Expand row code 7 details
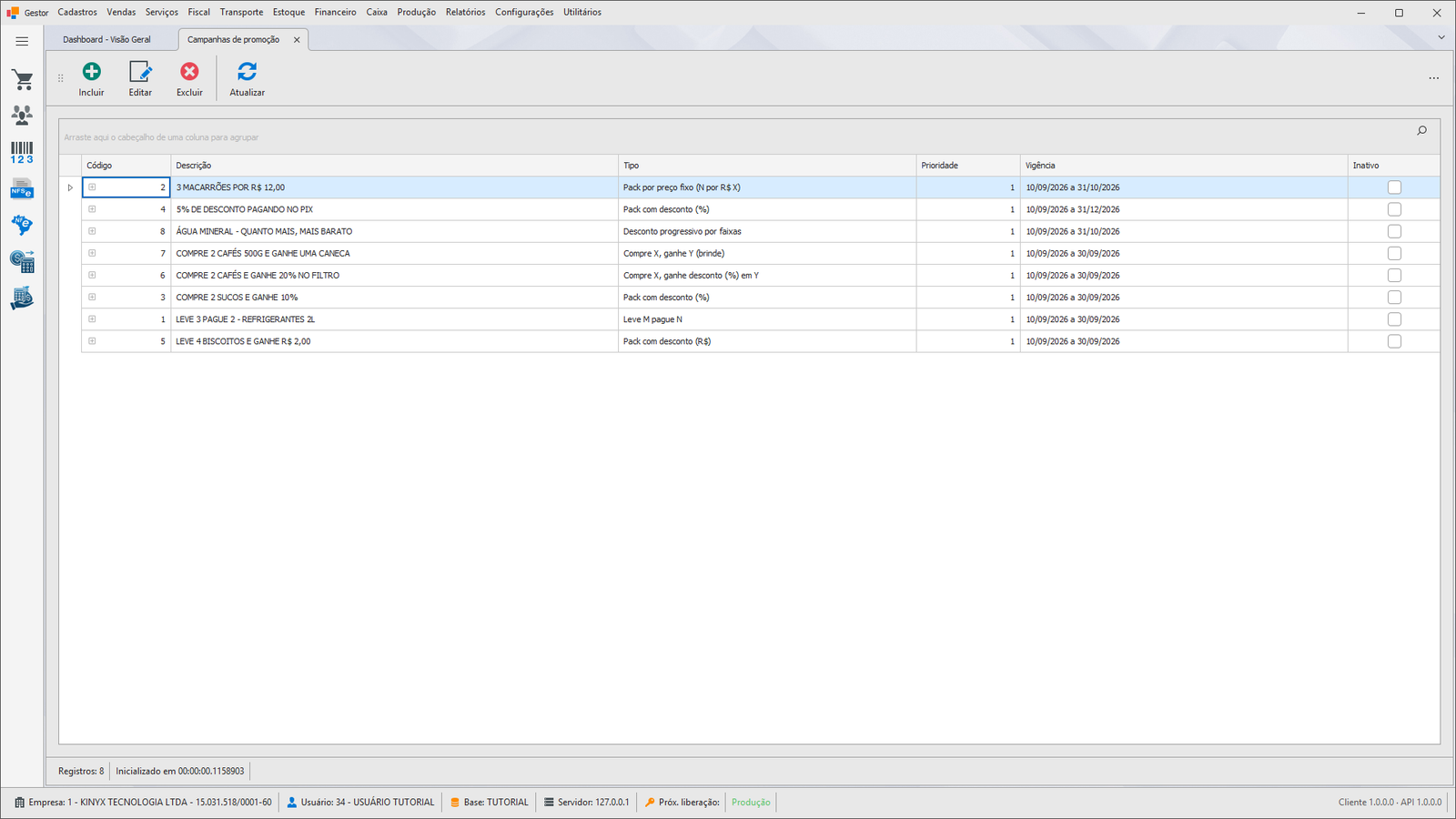 (92, 253)
